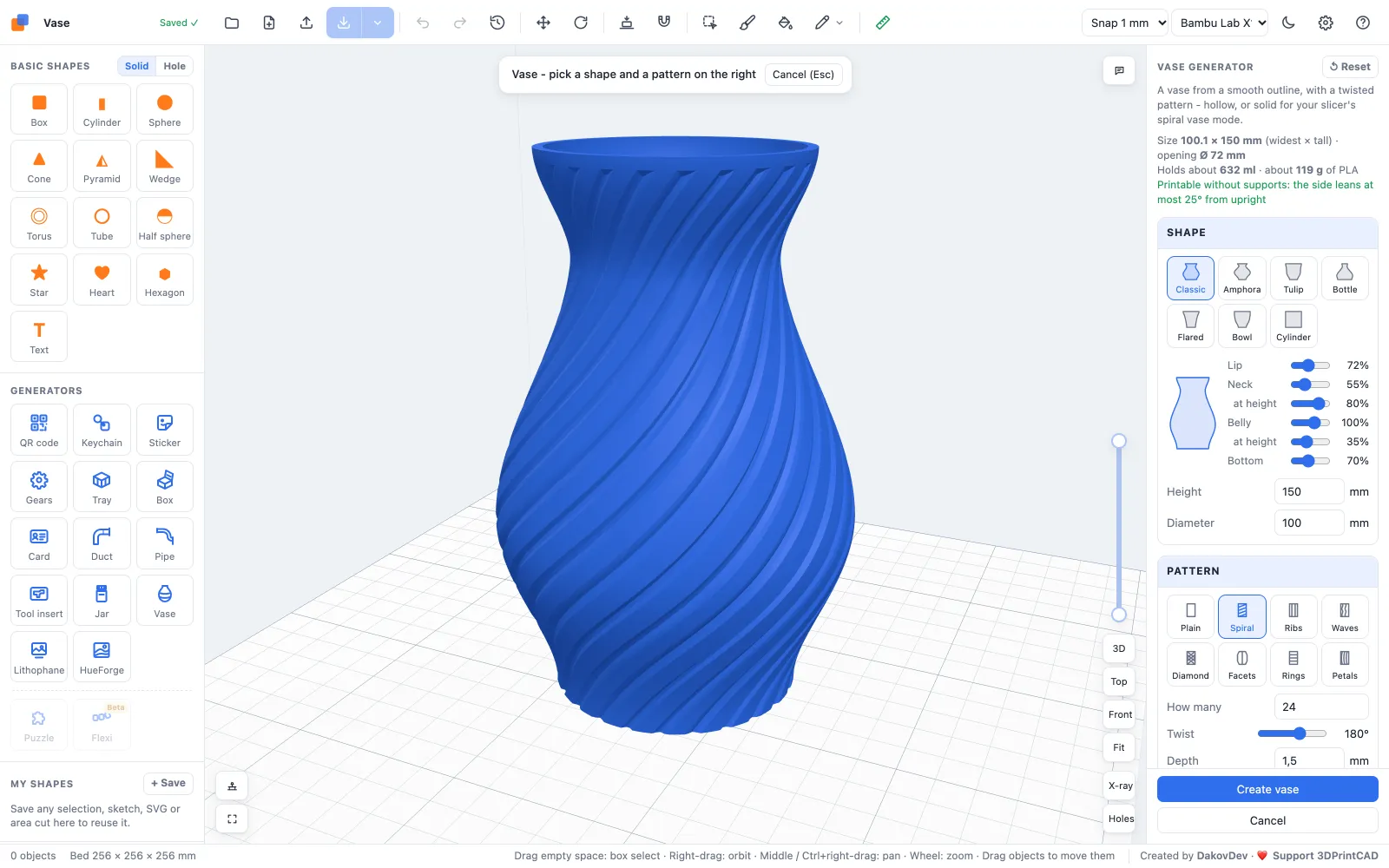Open the Gears generator
The image size is (1389, 868).
pos(39,487)
